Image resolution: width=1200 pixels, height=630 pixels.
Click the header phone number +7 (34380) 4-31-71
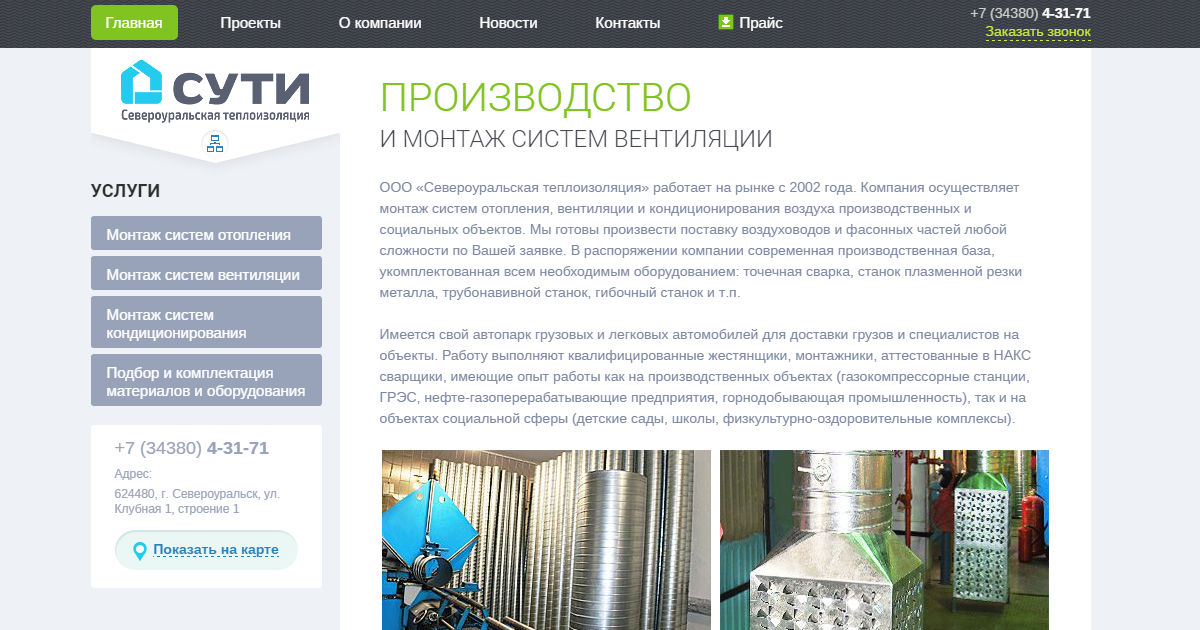pyautogui.click(x=1030, y=13)
